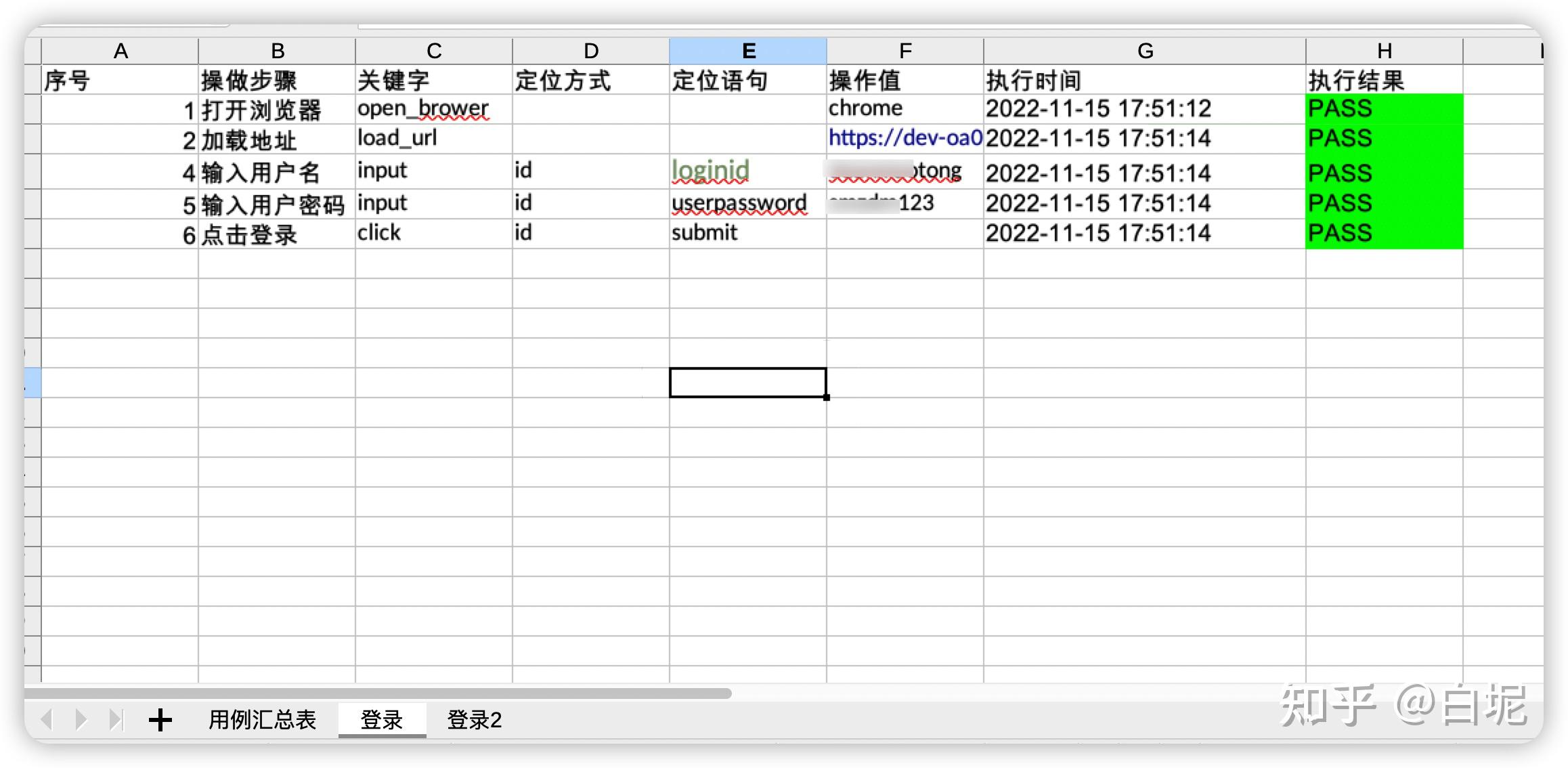Open the 登录2 sheet tab
The image size is (1568, 768).
pyautogui.click(x=474, y=719)
